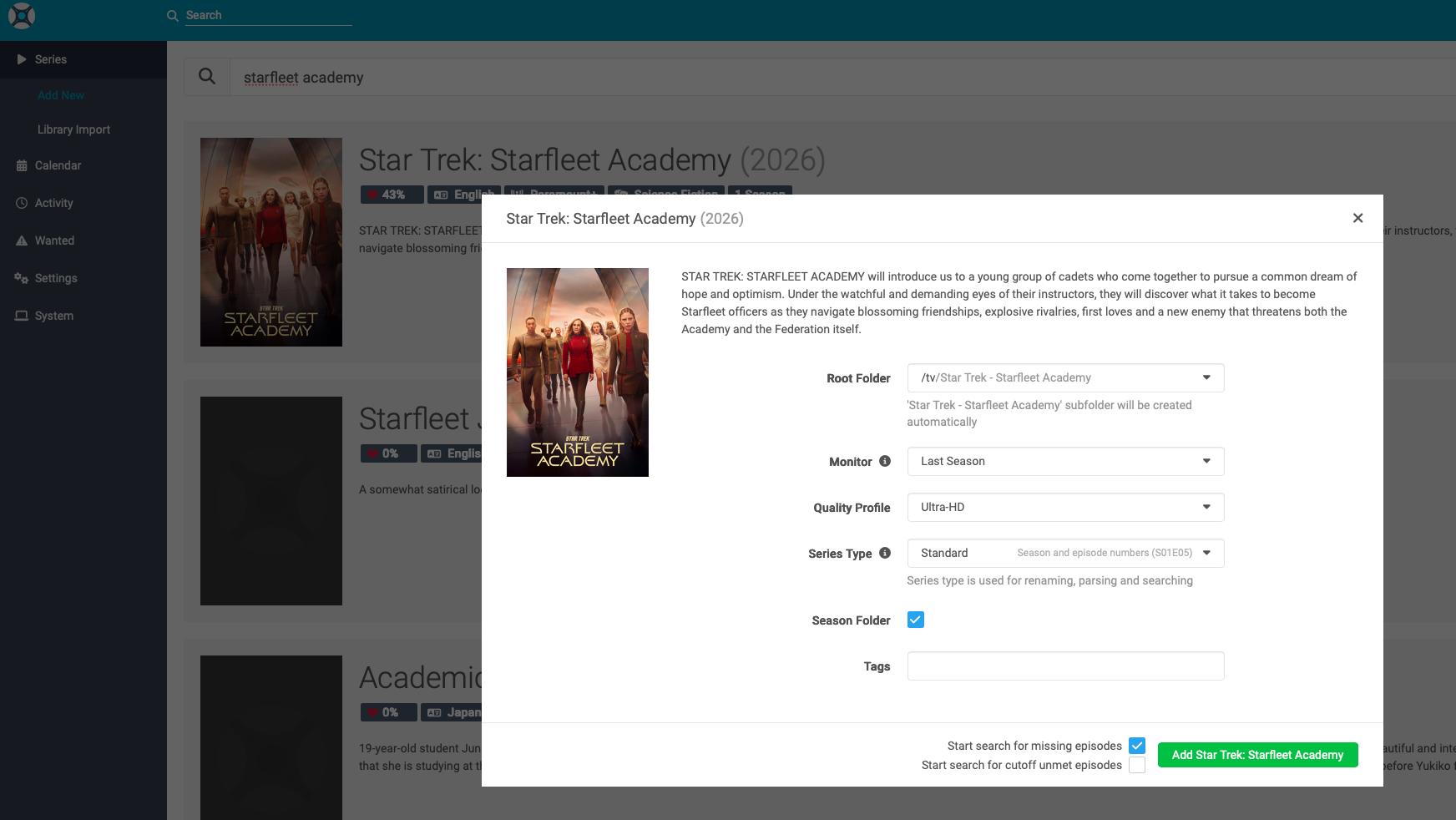The height and width of the screenshot is (820, 1456).
Task: Open the Root Folder dropdown
Action: [1064, 377]
